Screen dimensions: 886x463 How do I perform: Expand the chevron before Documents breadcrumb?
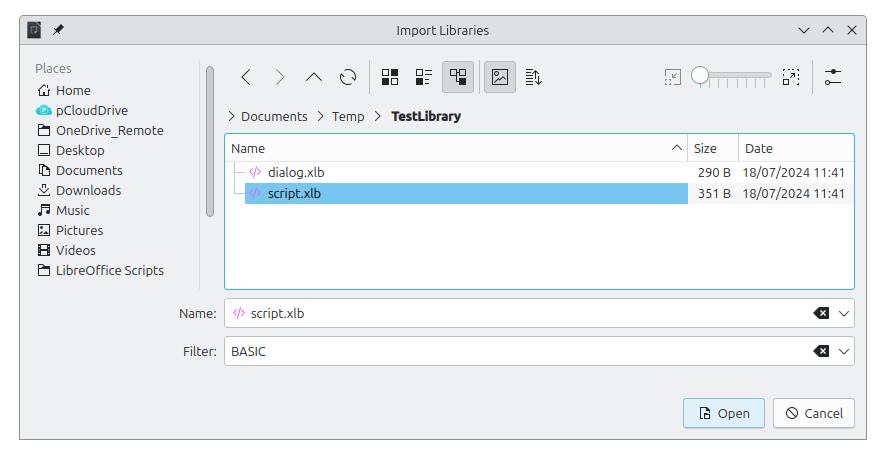[231, 116]
